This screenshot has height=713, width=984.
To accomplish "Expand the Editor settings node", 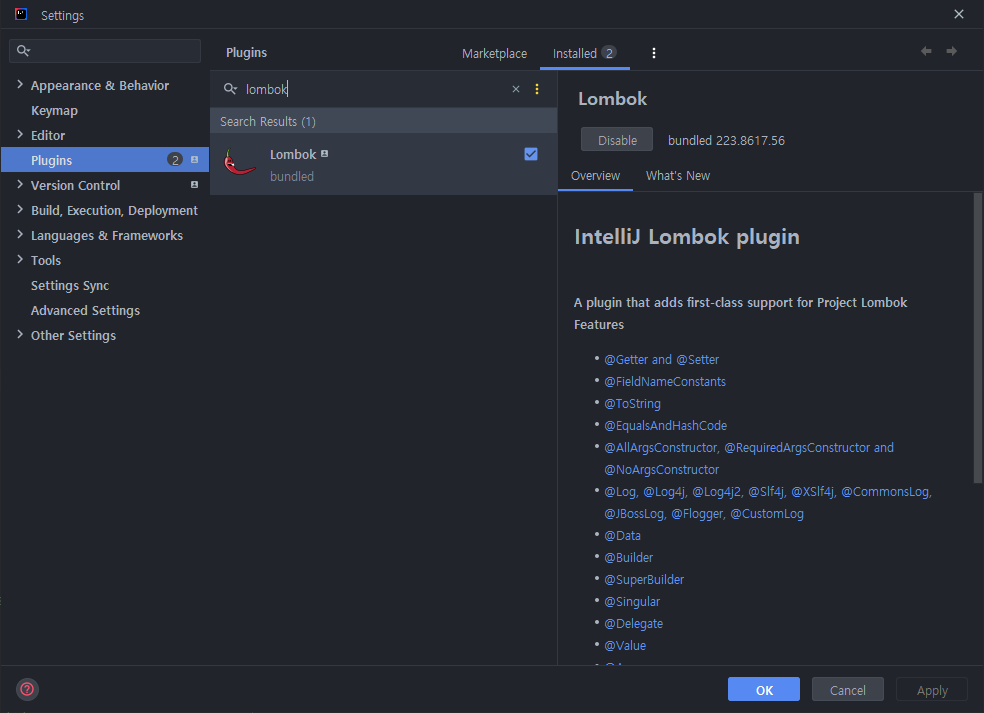I will (19, 135).
